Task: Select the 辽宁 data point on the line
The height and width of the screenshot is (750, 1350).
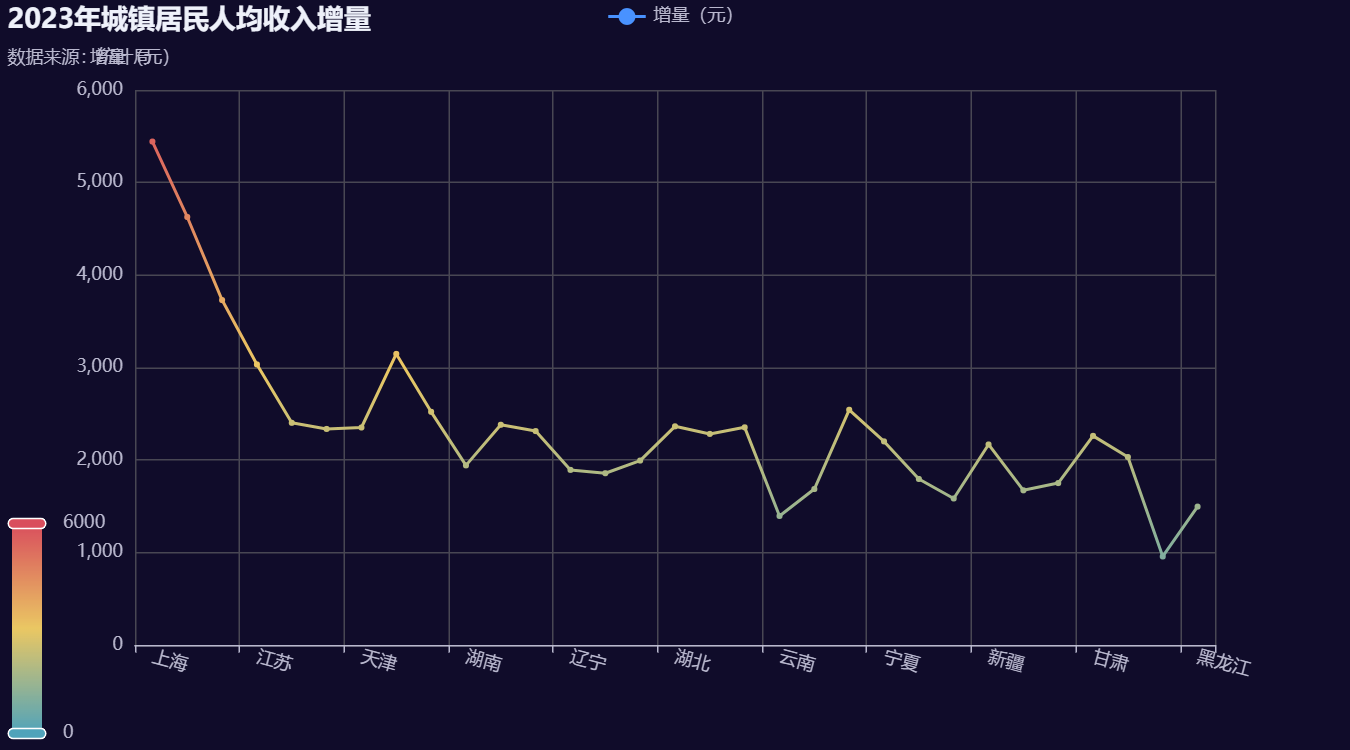Action: tap(570, 470)
